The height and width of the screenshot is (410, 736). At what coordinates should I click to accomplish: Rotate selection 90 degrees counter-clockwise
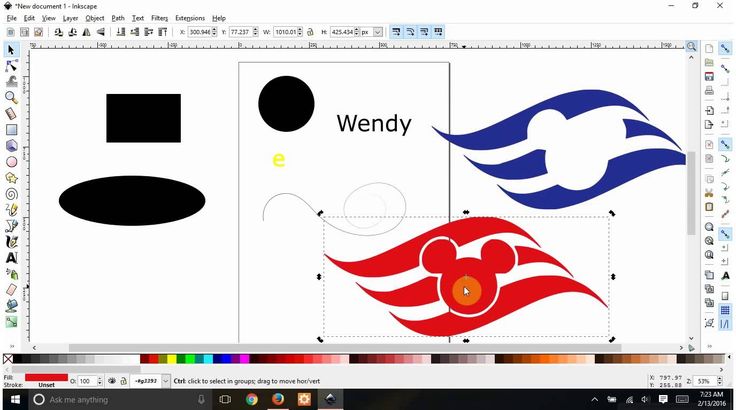[x=59, y=32]
